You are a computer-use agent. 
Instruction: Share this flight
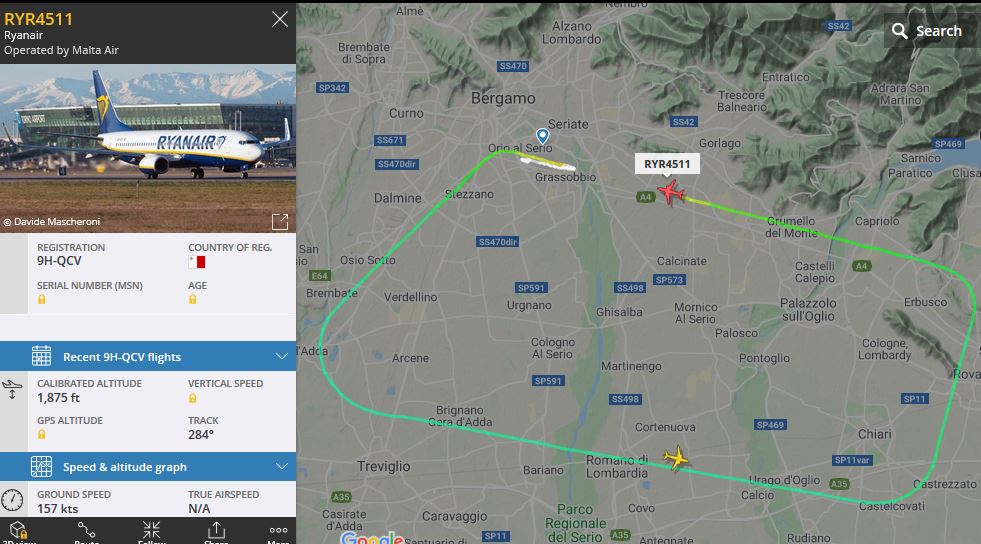coord(216,531)
